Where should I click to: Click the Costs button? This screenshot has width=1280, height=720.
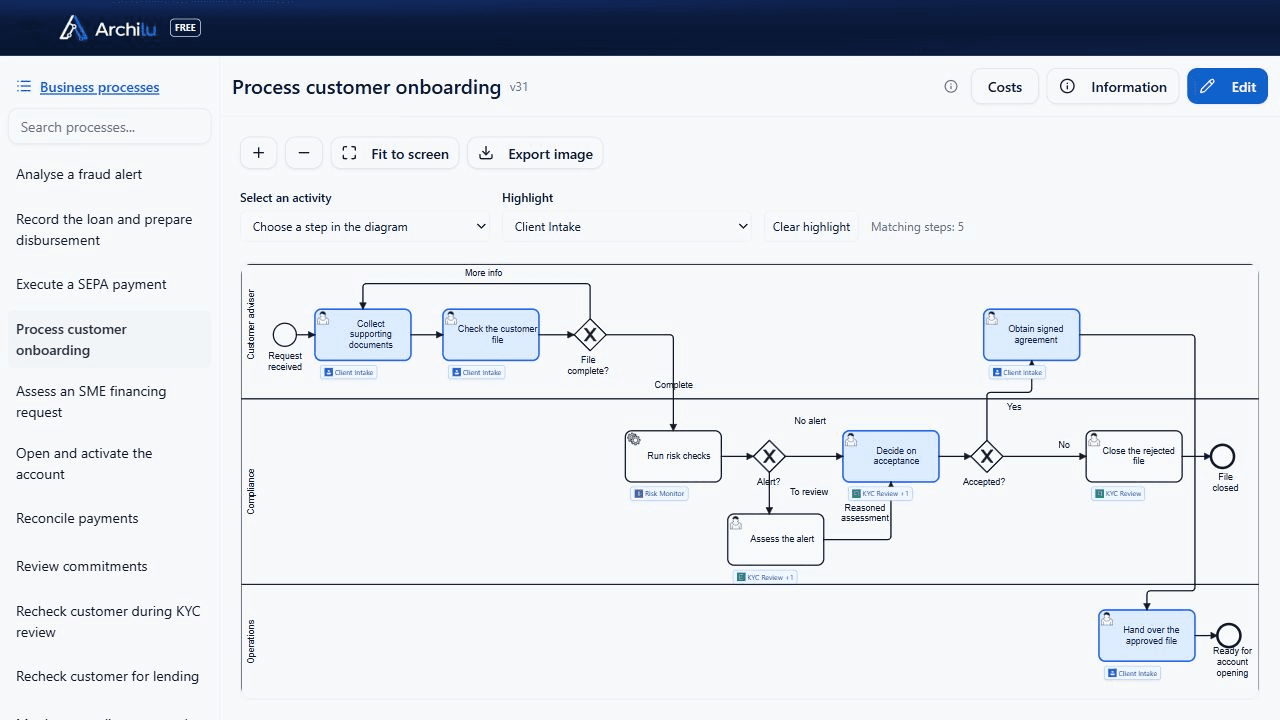[1005, 87]
